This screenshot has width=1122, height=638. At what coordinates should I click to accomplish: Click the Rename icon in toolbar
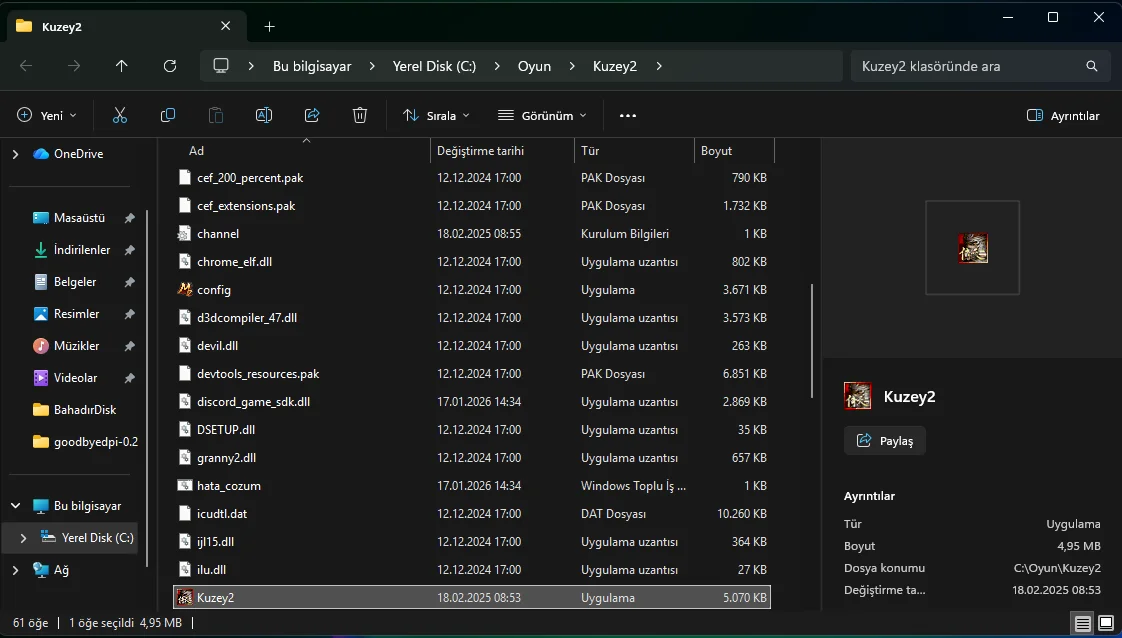[264, 116]
